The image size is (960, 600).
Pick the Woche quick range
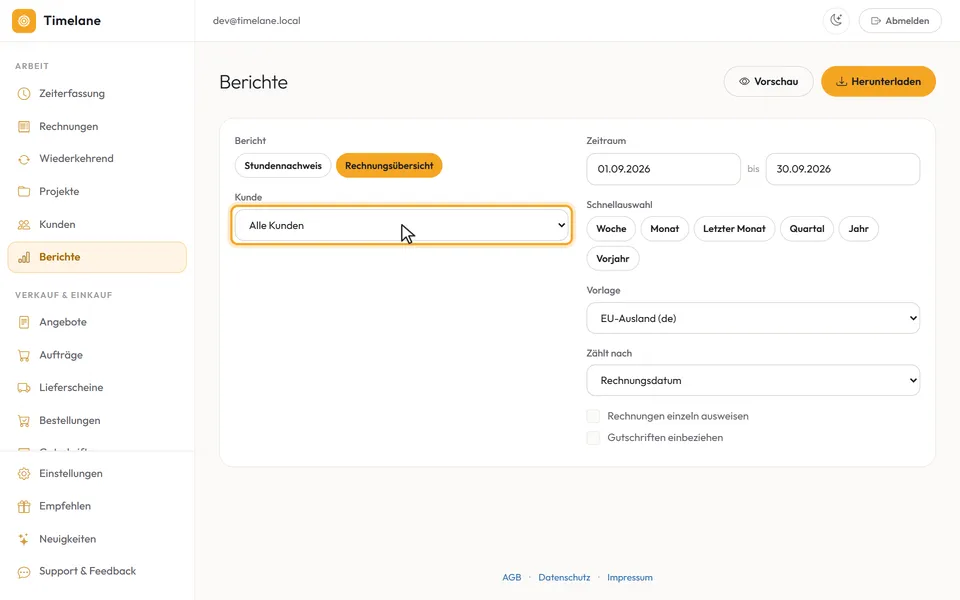click(x=611, y=229)
